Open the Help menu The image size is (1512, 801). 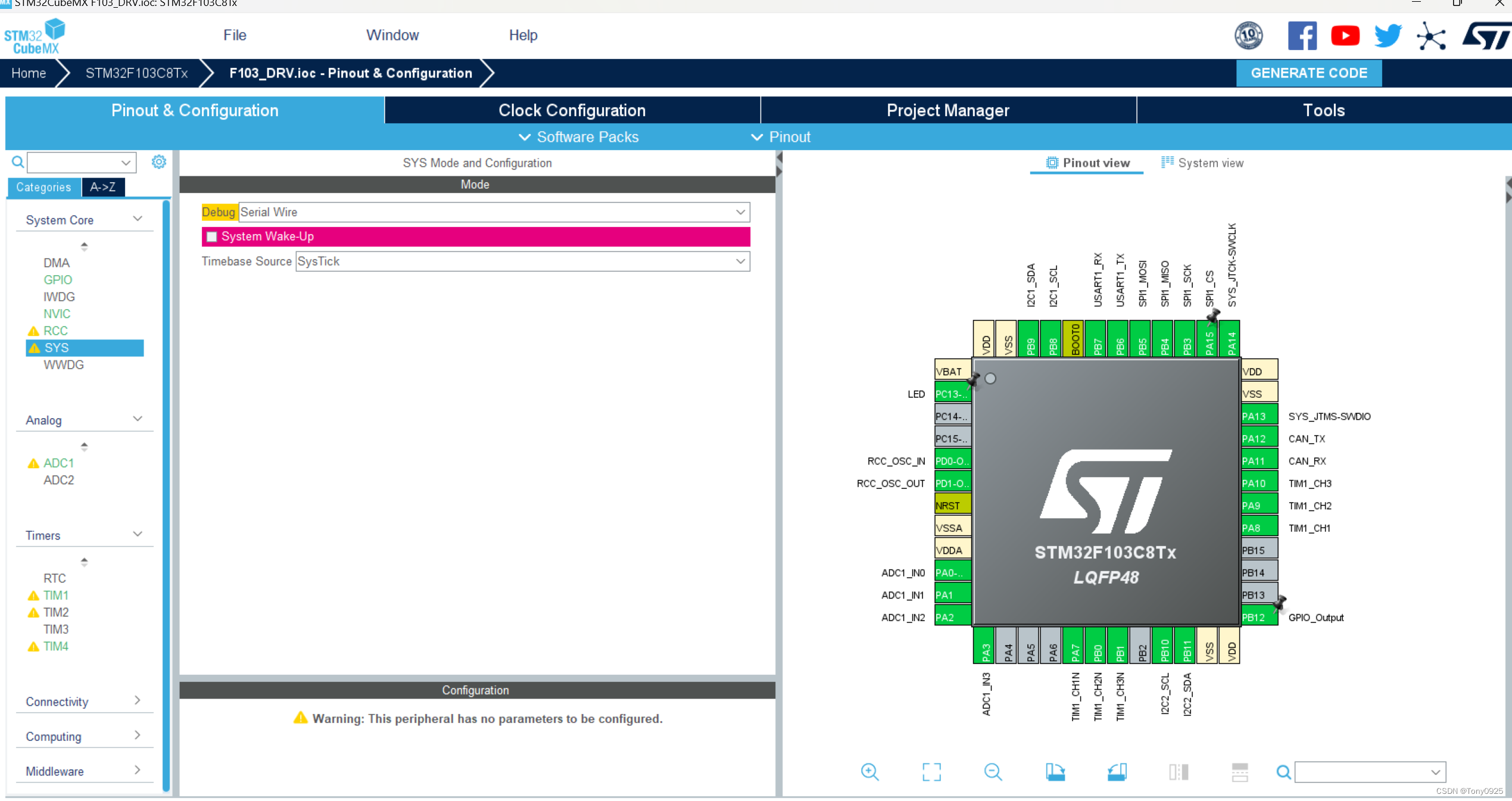click(x=523, y=35)
